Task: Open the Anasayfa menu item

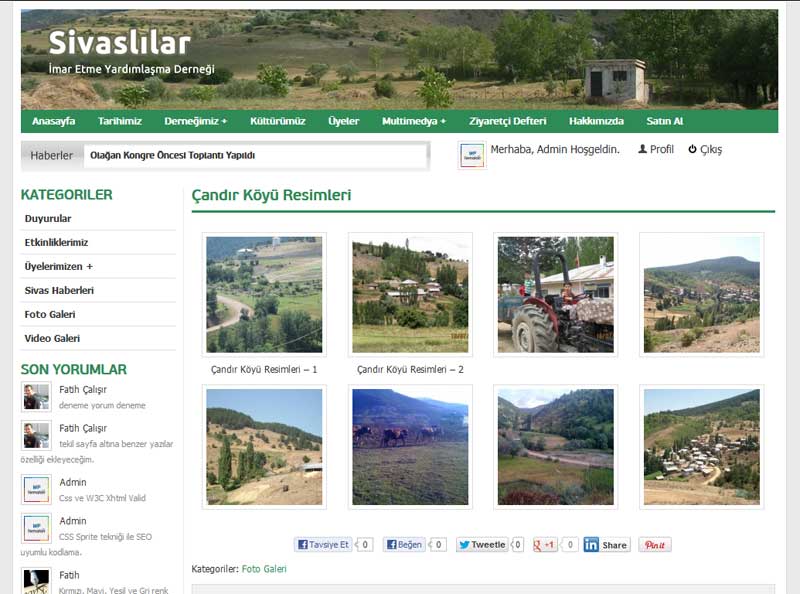Action: (54, 121)
